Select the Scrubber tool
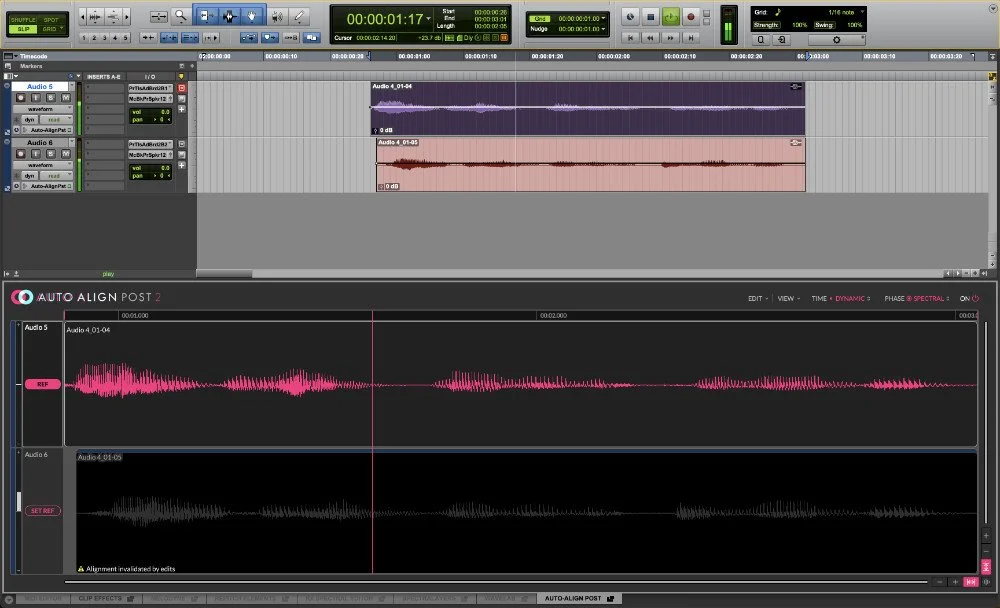The width and height of the screenshot is (1000, 608). tap(278, 14)
